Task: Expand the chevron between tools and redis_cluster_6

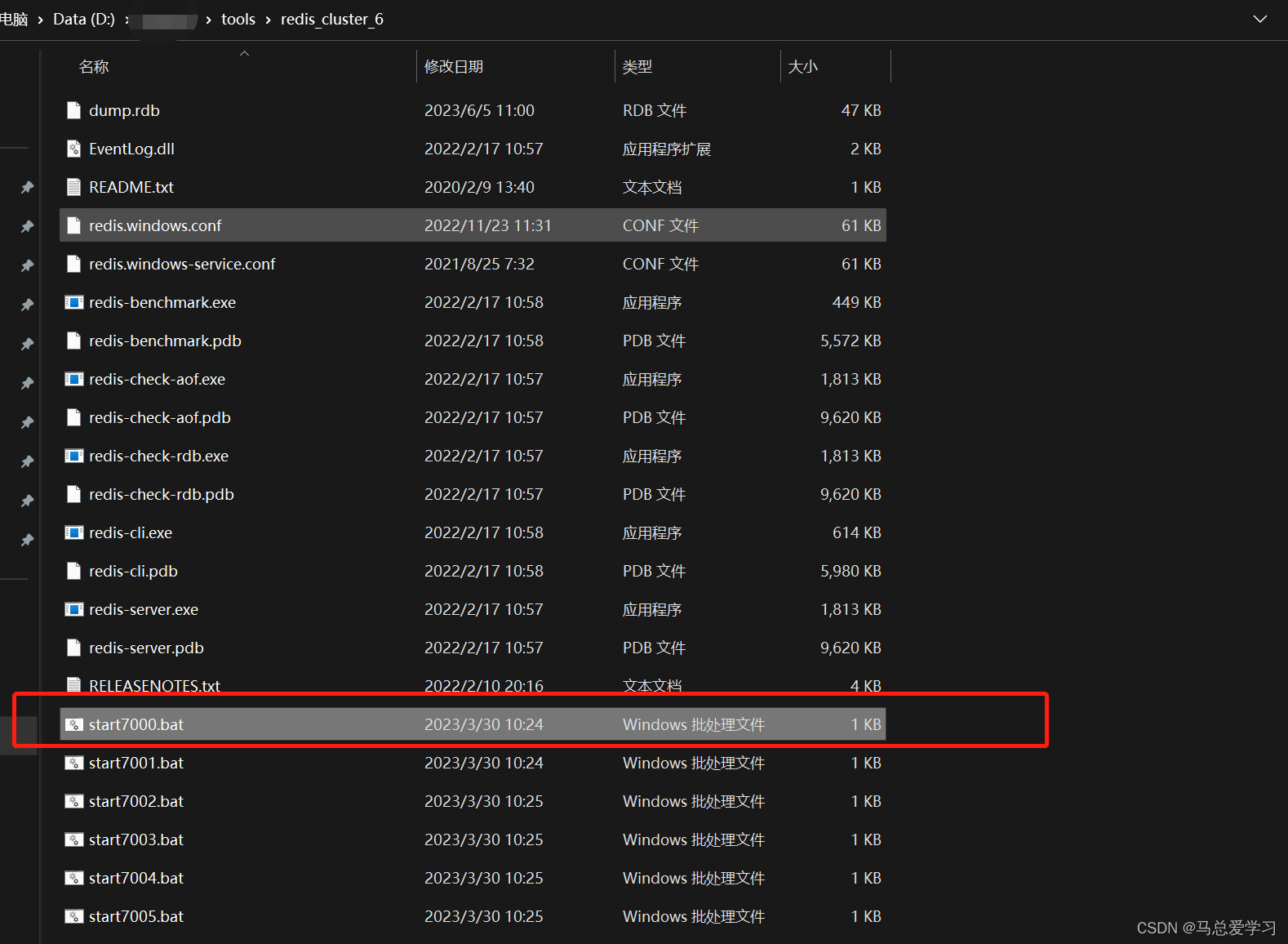Action: [268, 20]
